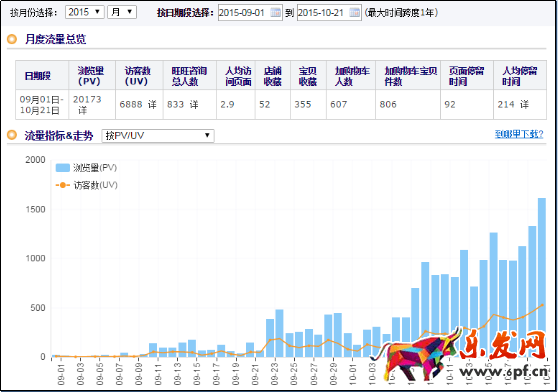Image resolution: width=558 pixels, height=392 pixels.
Task: Open the start date calendar picker icon
Action: [x=275, y=12]
